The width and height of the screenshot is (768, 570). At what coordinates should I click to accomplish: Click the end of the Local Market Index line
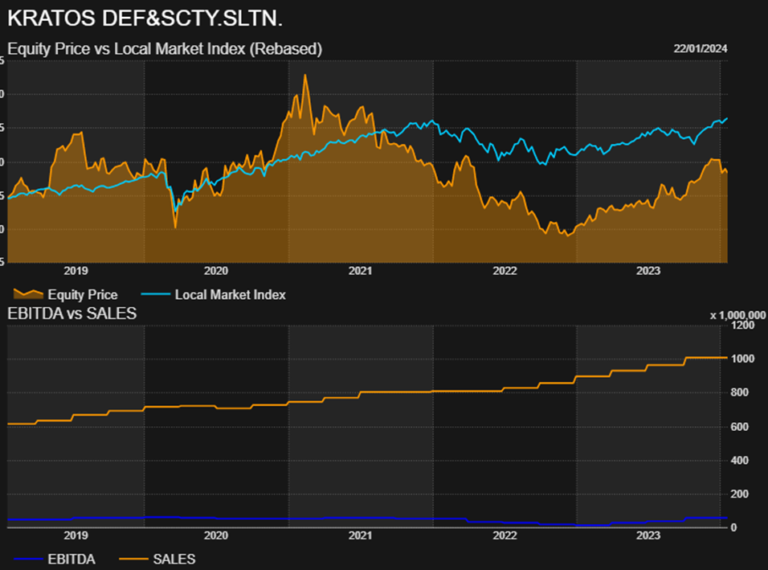[727, 119]
